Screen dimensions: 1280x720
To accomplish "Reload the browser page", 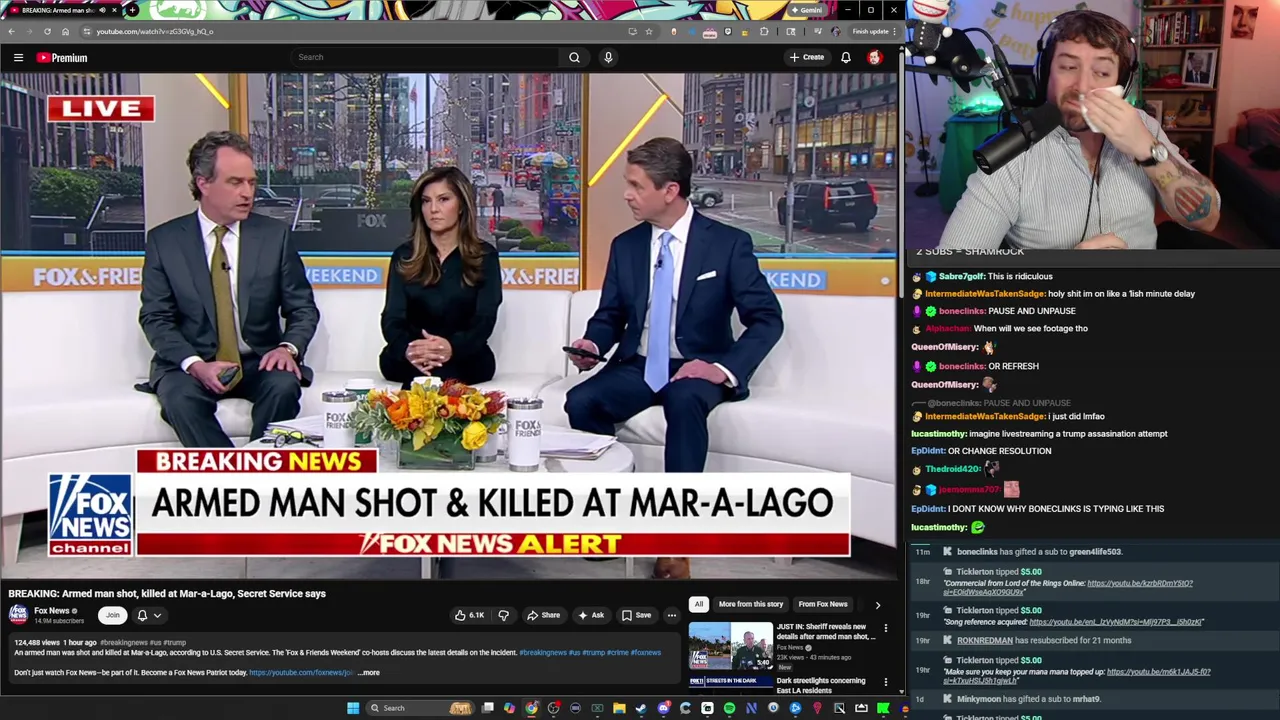I will (x=47, y=31).
